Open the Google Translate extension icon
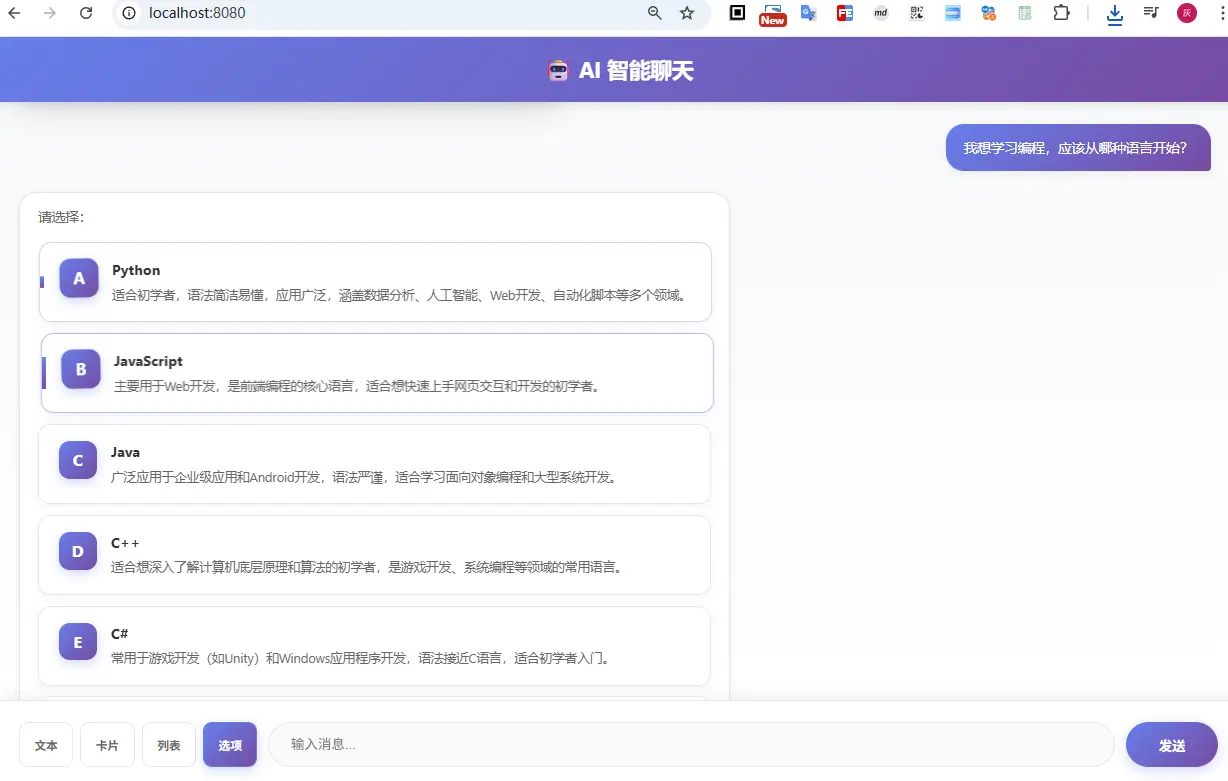 tap(808, 13)
